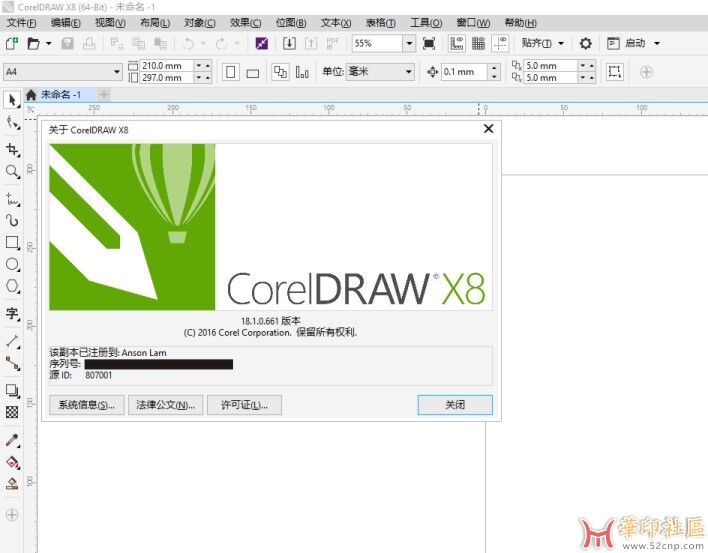Open the Welcome screen home icon

(31, 95)
